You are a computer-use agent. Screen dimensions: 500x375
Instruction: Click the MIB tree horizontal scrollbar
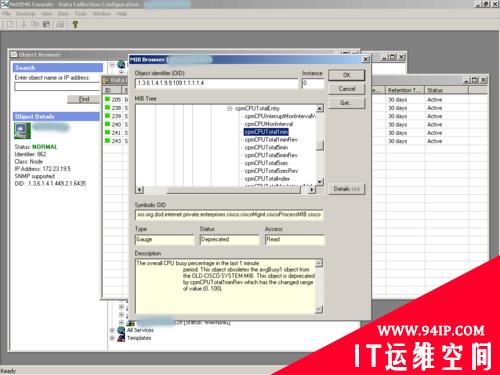[225, 190]
